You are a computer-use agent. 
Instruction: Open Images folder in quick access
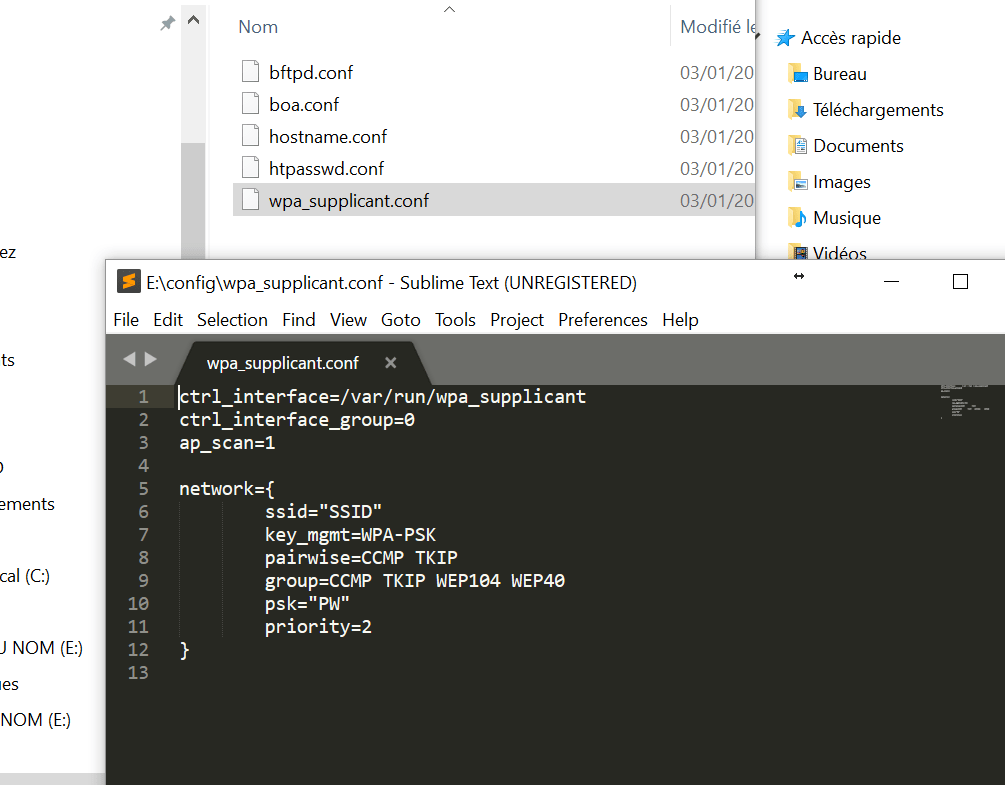point(842,182)
